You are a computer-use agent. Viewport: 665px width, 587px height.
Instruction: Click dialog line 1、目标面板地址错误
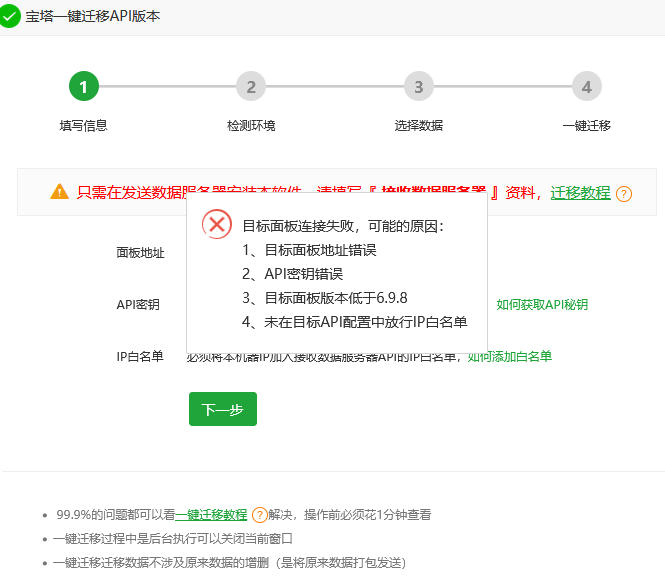[x=309, y=250]
